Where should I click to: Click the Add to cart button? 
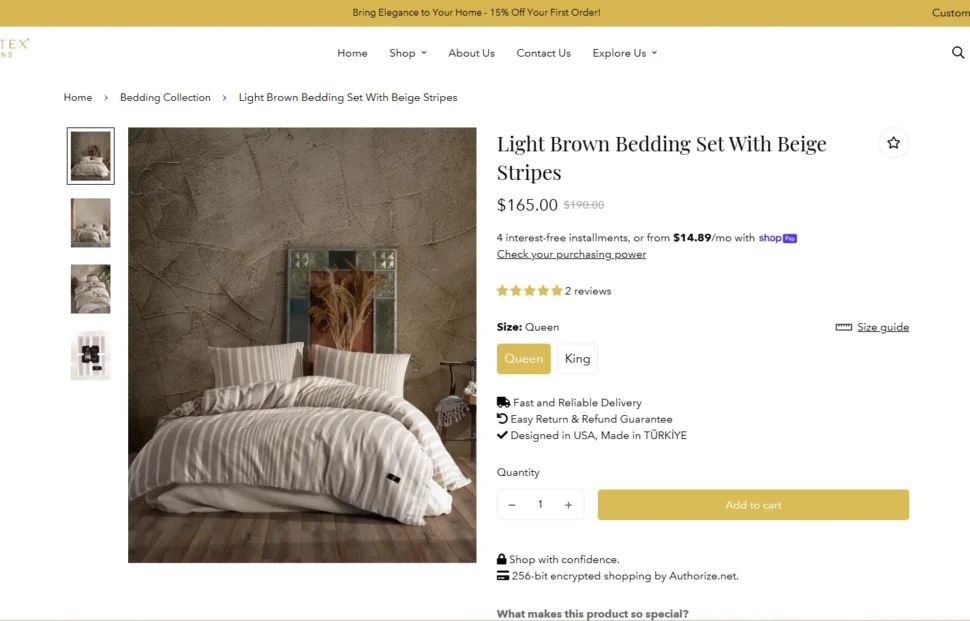[x=753, y=505]
